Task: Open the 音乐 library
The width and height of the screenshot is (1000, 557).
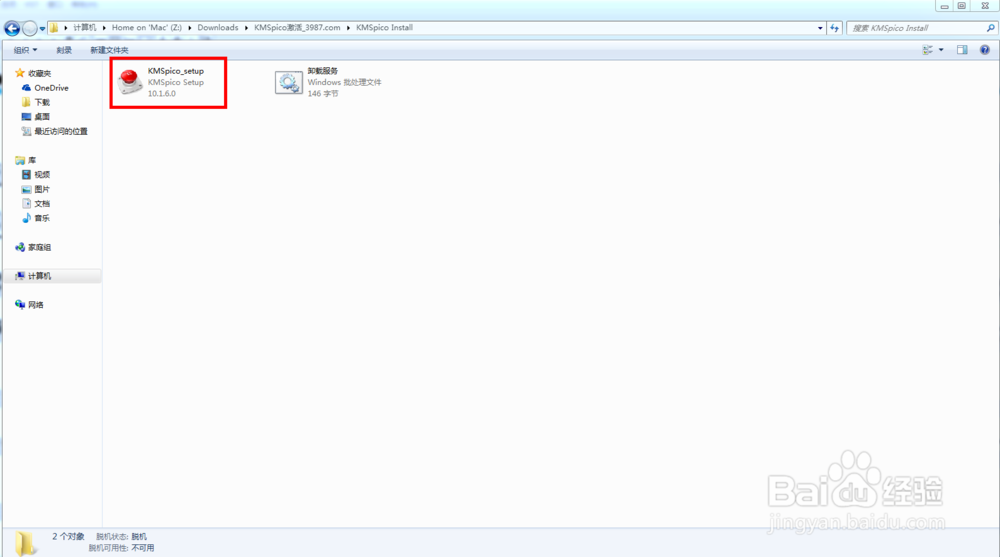Action: pos(36,218)
